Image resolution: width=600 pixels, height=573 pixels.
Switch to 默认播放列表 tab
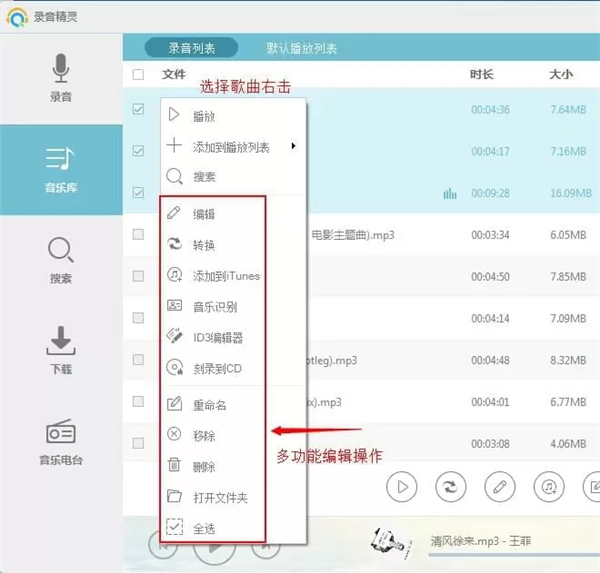[302, 48]
